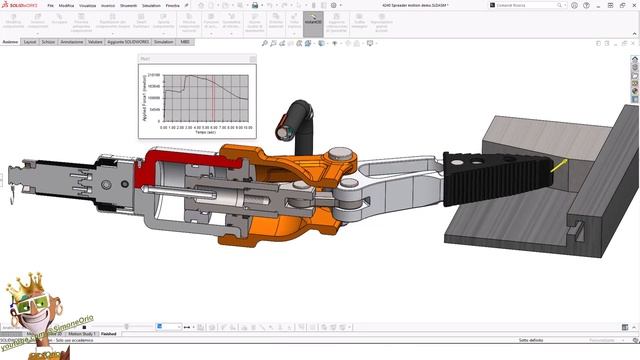The width and height of the screenshot is (640, 360).
Task: Switch to the Simulation ribbon tab
Action: point(163,42)
